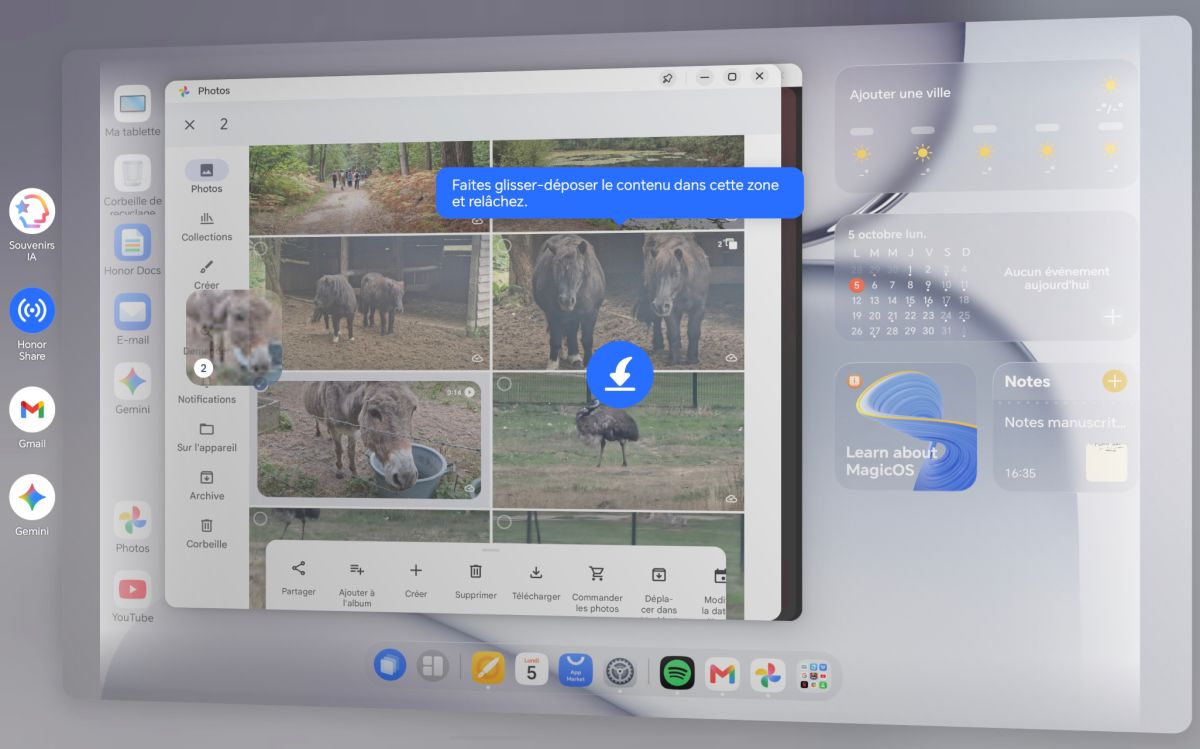Open the forest path photo thumbnail
The width and height of the screenshot is (1200, 749).
(x=369, y=187)
